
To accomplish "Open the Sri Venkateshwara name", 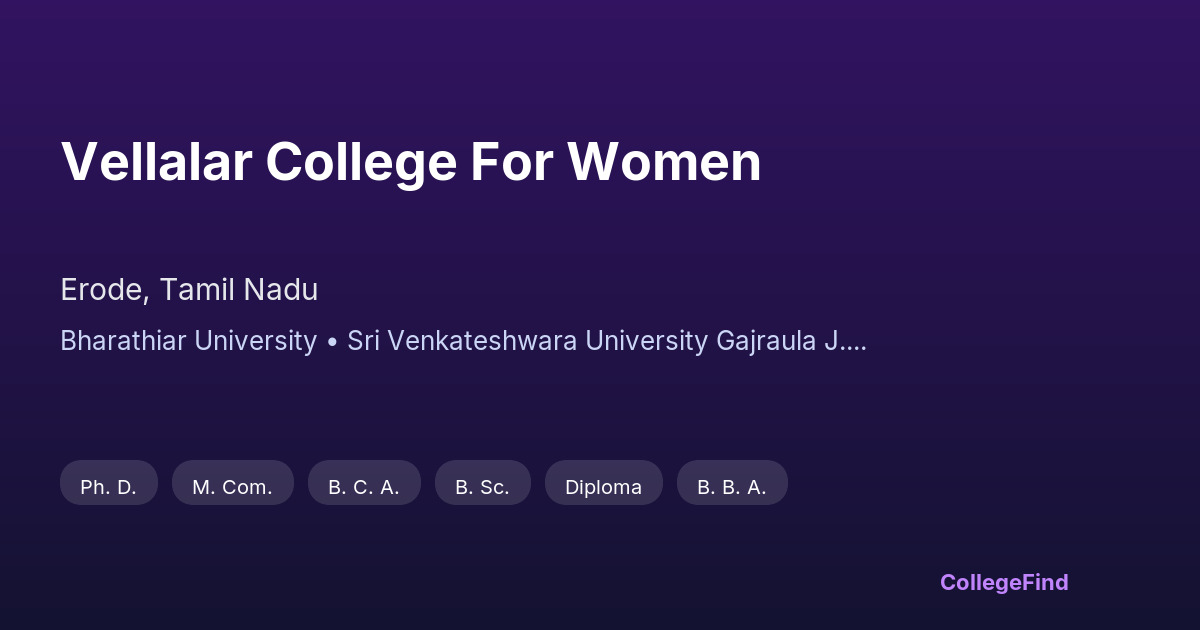I will coord(462,341).
